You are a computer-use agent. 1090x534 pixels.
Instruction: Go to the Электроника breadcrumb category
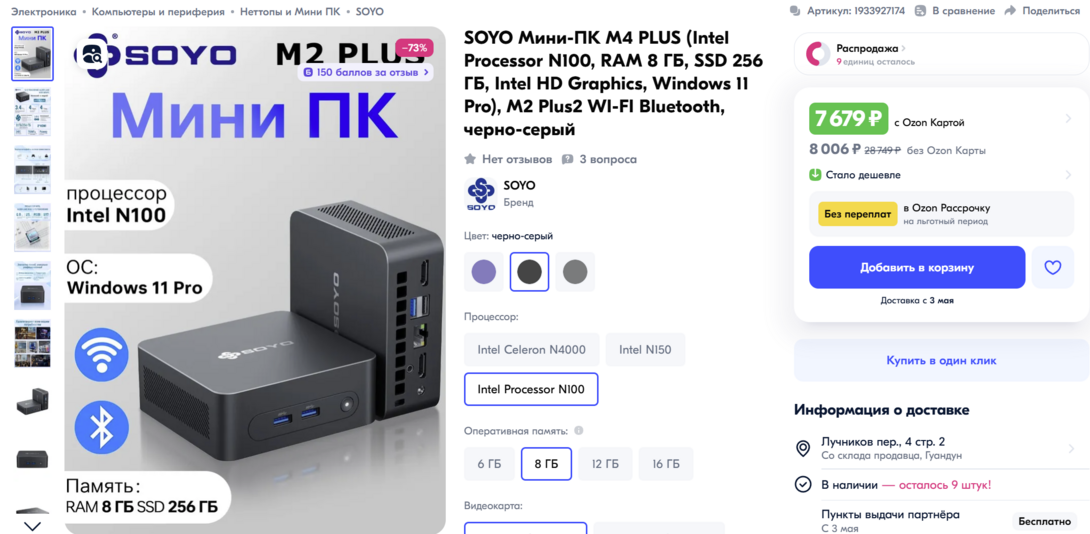[42, 12]
